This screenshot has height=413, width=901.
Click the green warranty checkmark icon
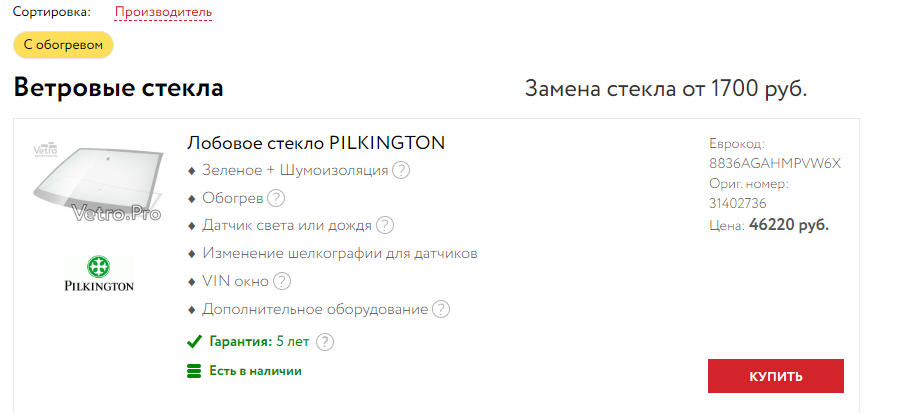(x=195, y=342)
